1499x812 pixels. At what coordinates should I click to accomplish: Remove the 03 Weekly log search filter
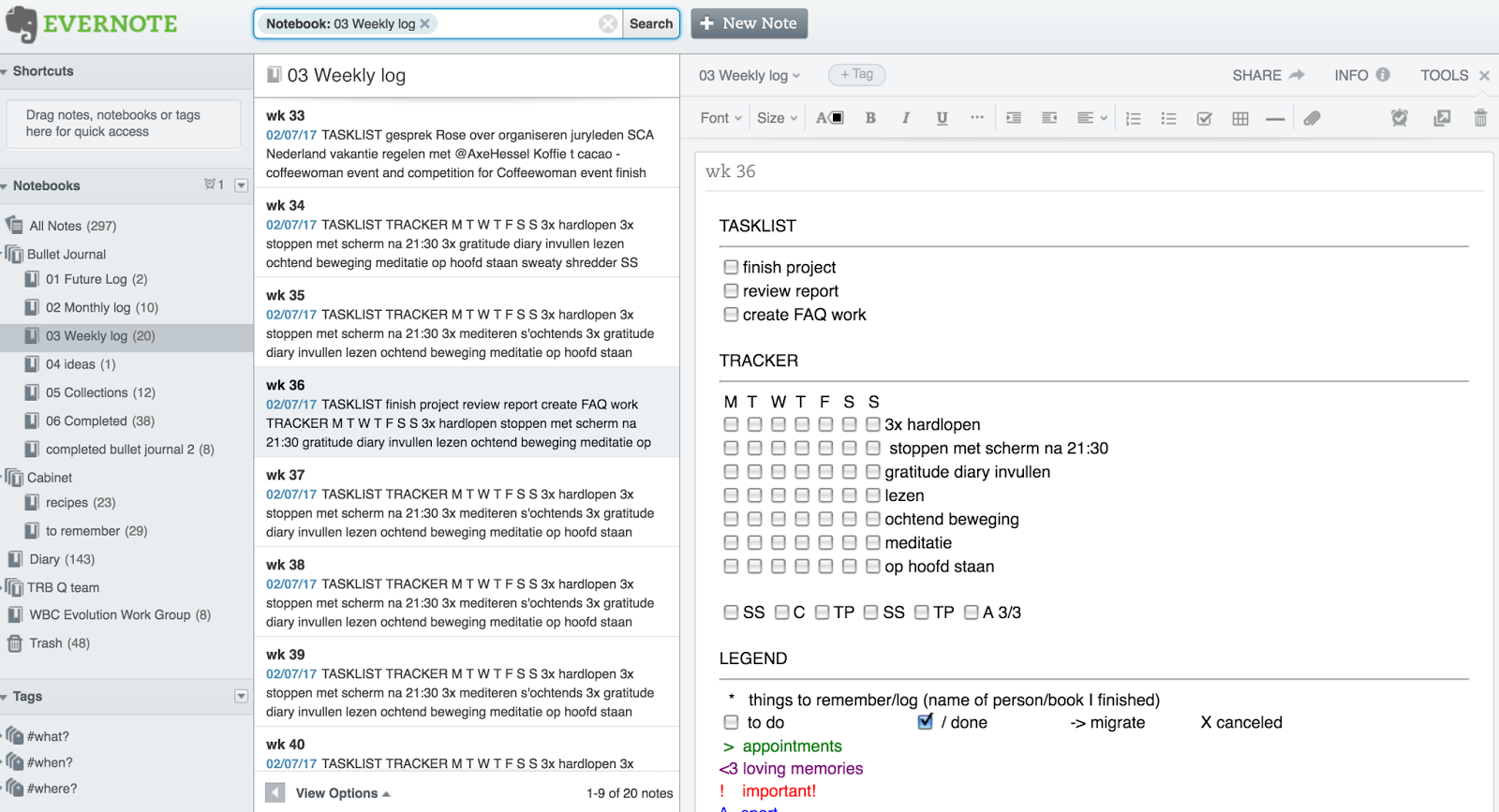(424, 23)
